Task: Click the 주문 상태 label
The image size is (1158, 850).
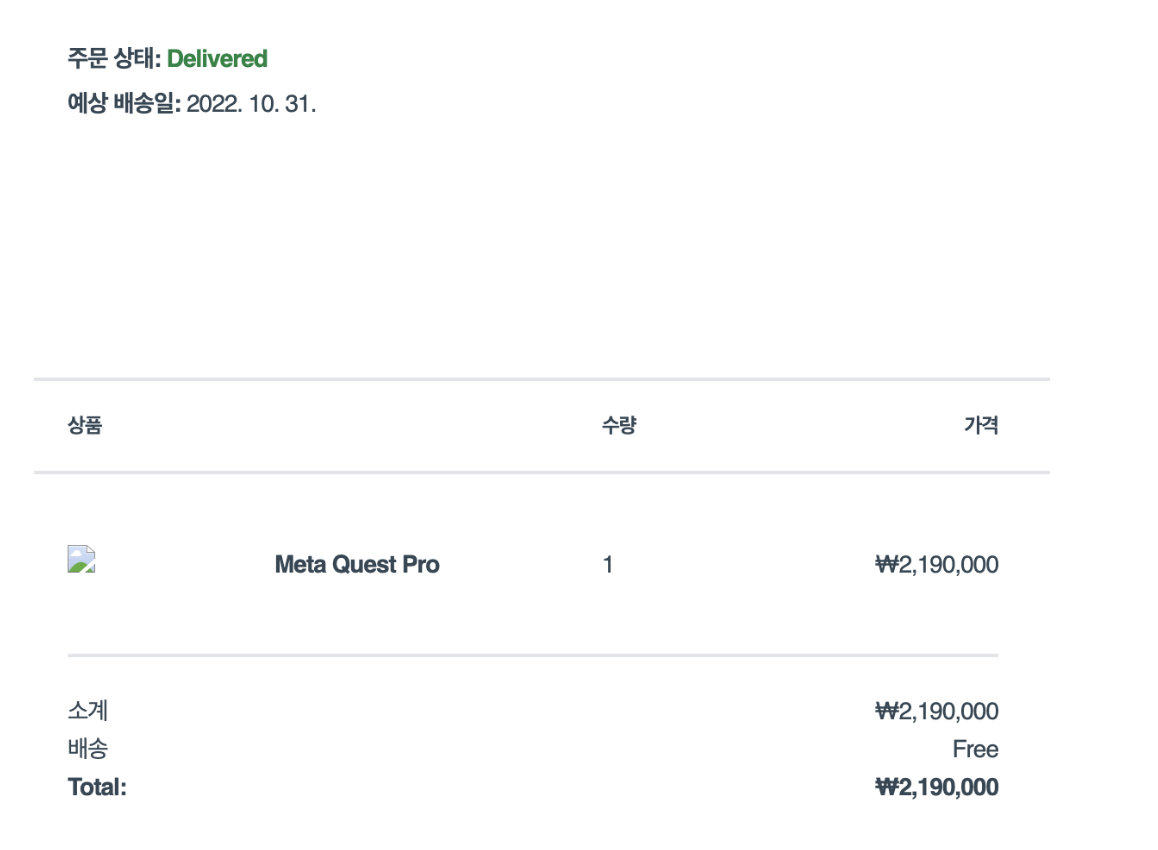Action: click(113, 59)
